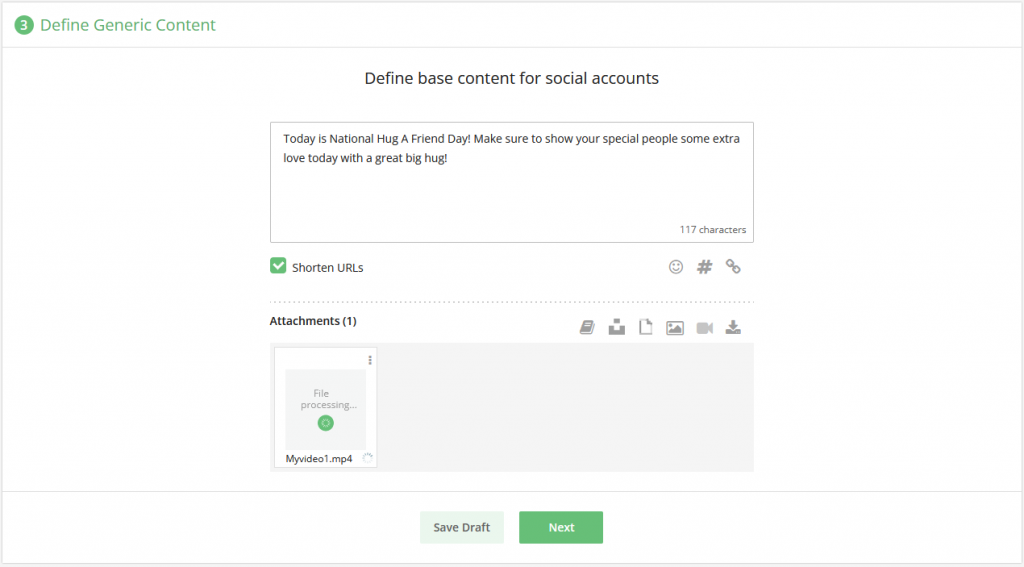Click the green Next button
1024x567 pixels.
click(x=561, y=527)
